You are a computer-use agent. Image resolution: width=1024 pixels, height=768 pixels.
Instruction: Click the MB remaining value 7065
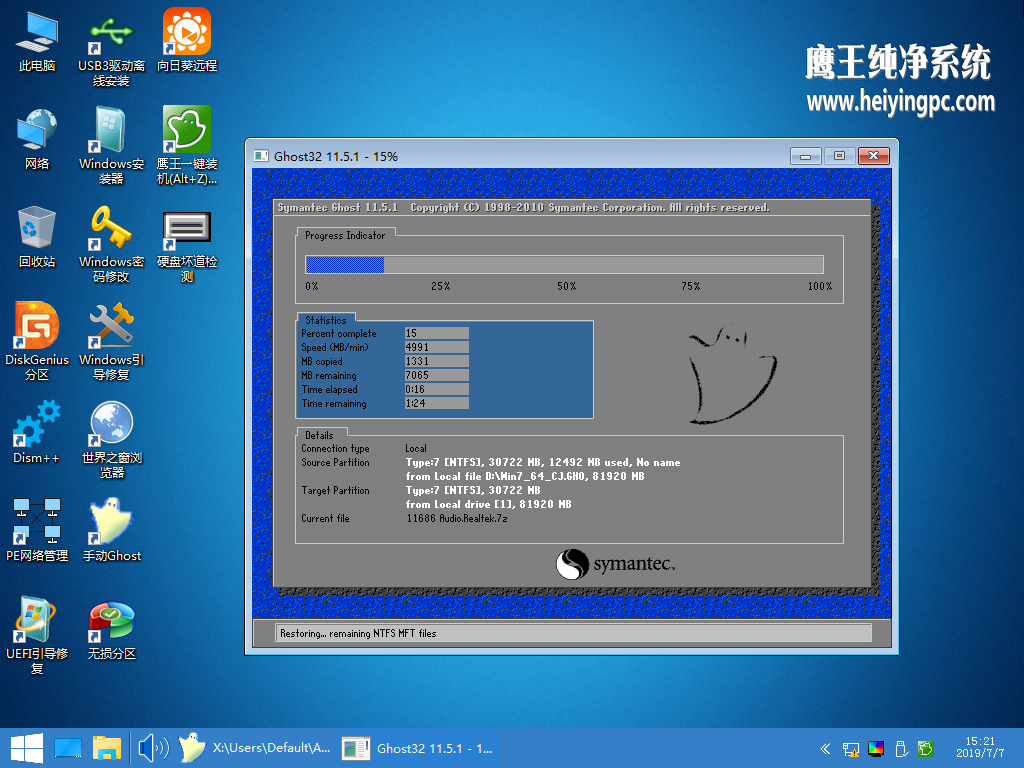(436, 376)
